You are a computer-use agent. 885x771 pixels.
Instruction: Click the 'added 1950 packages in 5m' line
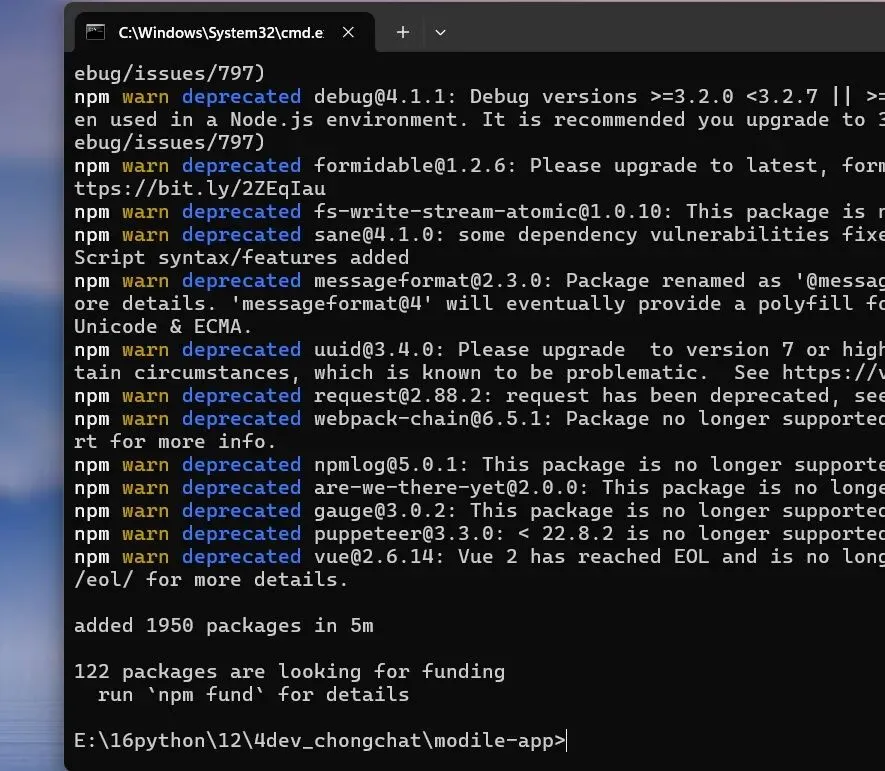[x=224, y=625]
